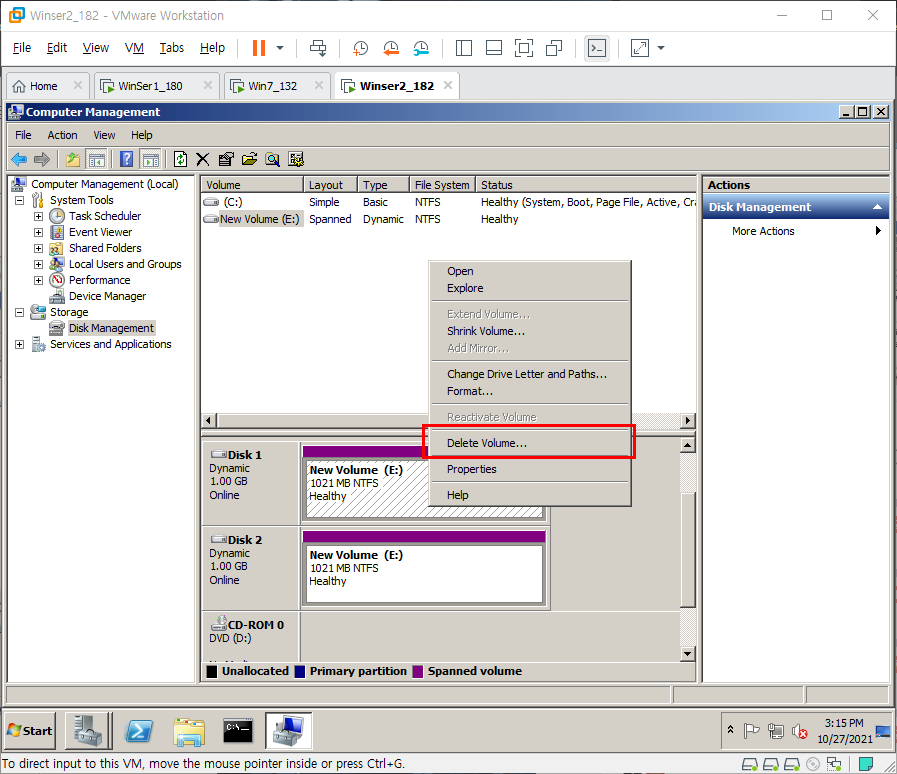The image size is (897, 774).
Task: Select Device Manager in the tree
Action: pos(107,296)
